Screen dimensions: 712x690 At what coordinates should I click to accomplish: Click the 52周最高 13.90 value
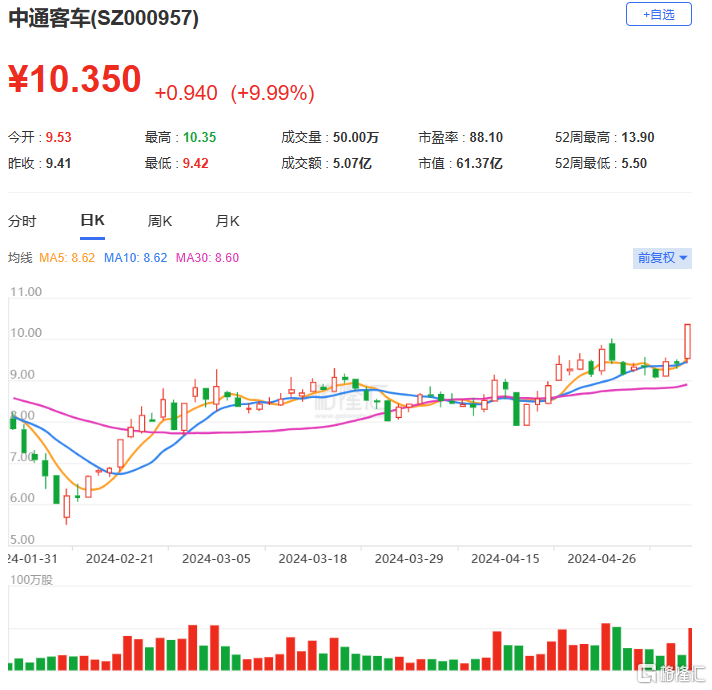(x=638, y=137)
